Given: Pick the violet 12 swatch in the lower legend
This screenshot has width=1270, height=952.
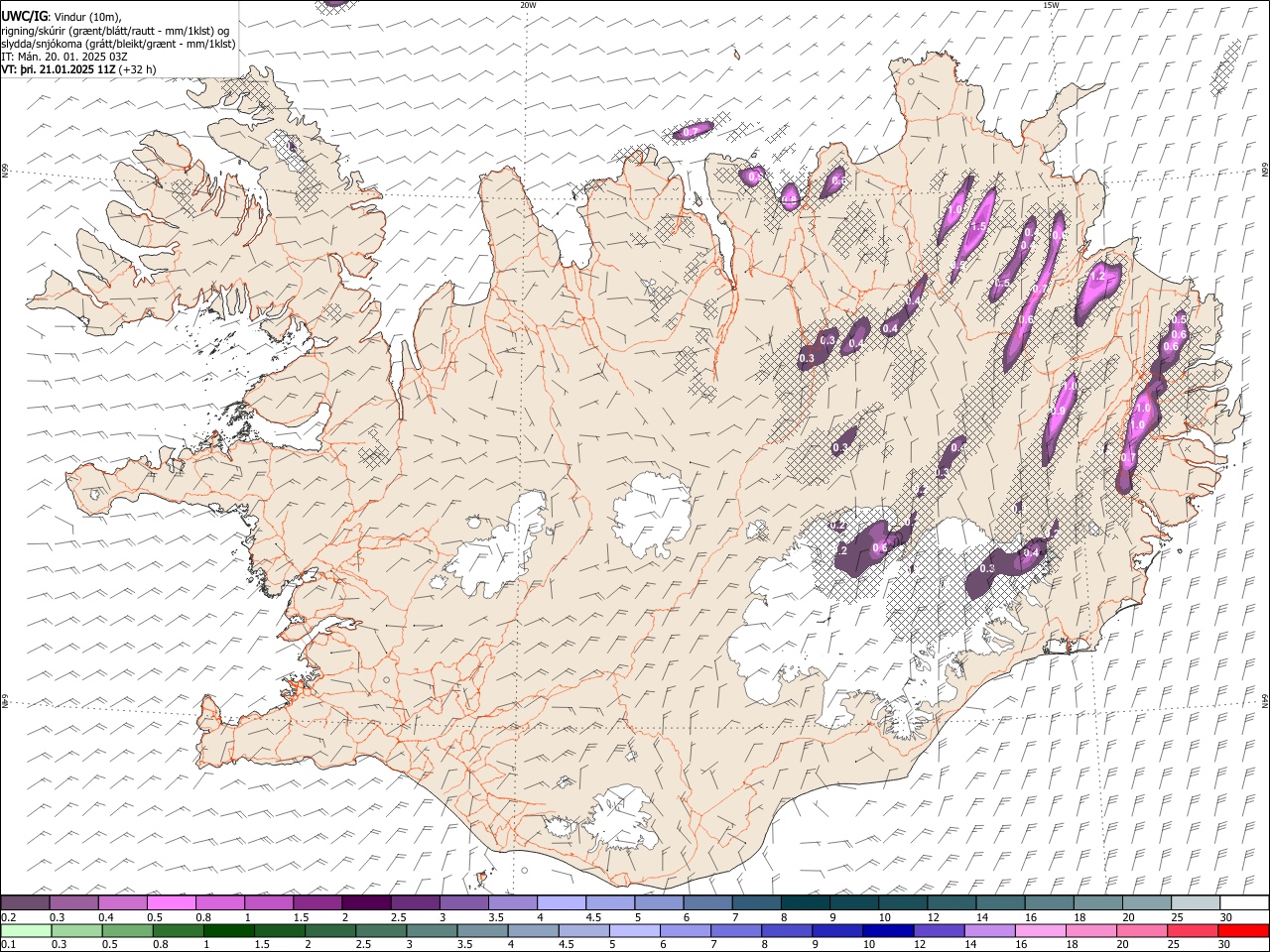Looking at the screenshot, I should [x=938, y=931].
